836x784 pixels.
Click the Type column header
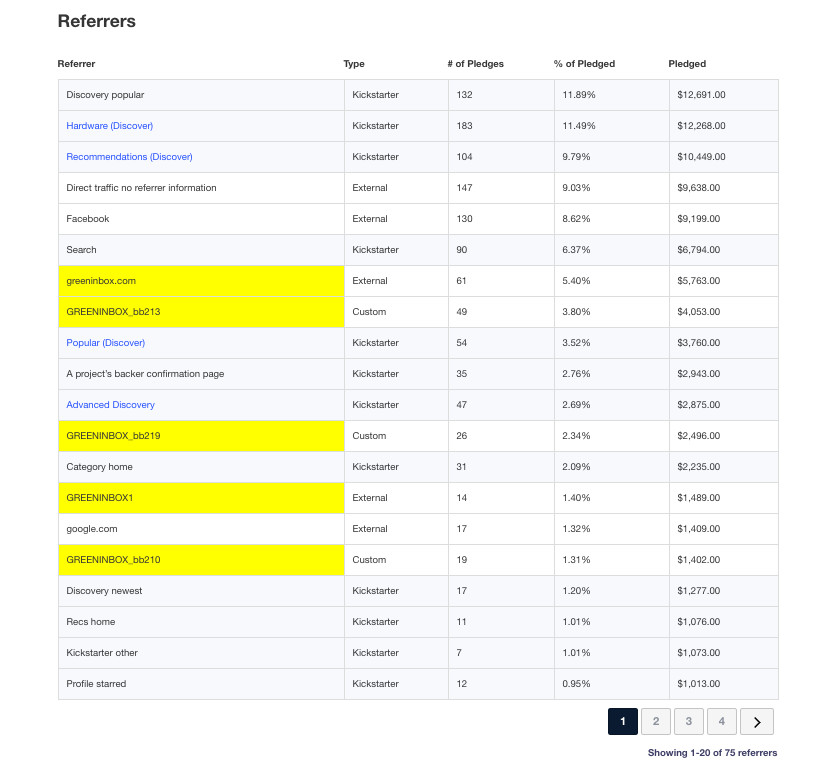click(x=354, y=64)
